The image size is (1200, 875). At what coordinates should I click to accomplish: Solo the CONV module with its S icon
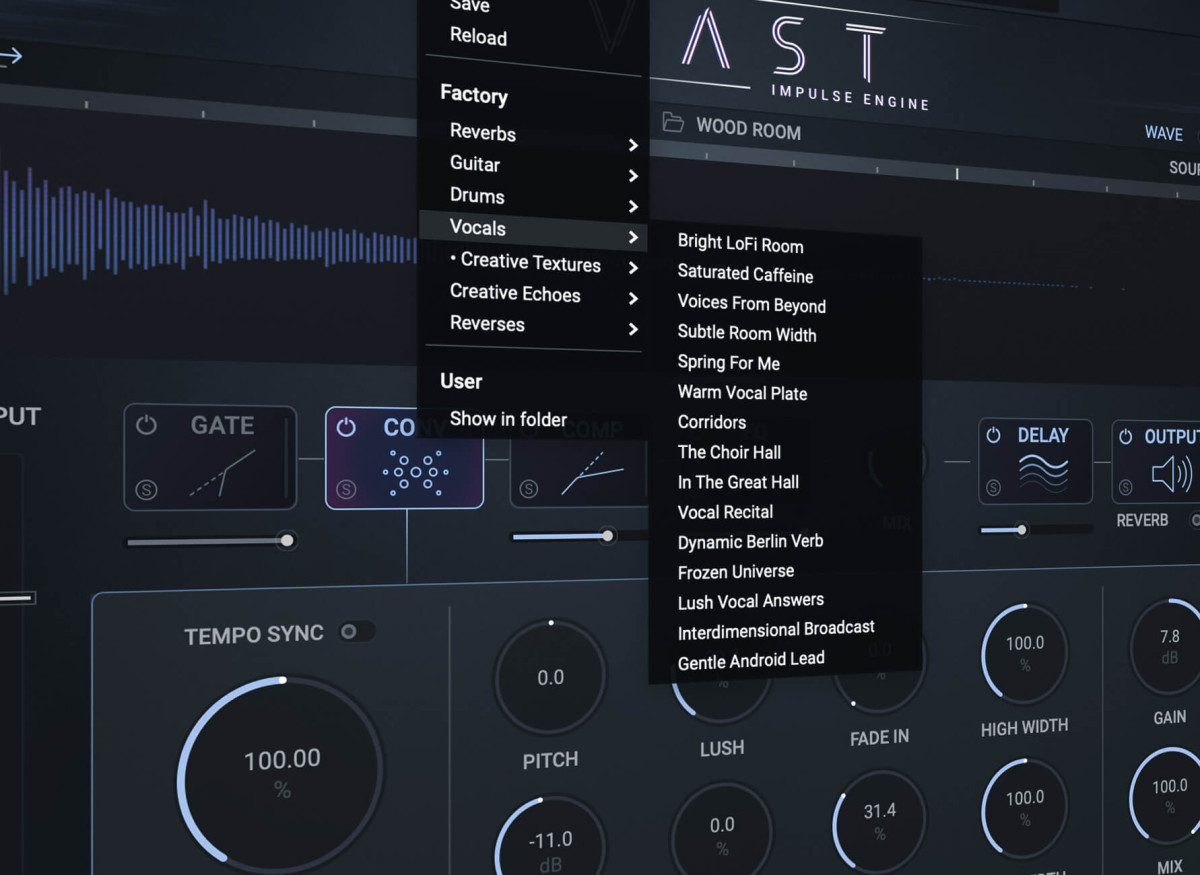[346, 490]
